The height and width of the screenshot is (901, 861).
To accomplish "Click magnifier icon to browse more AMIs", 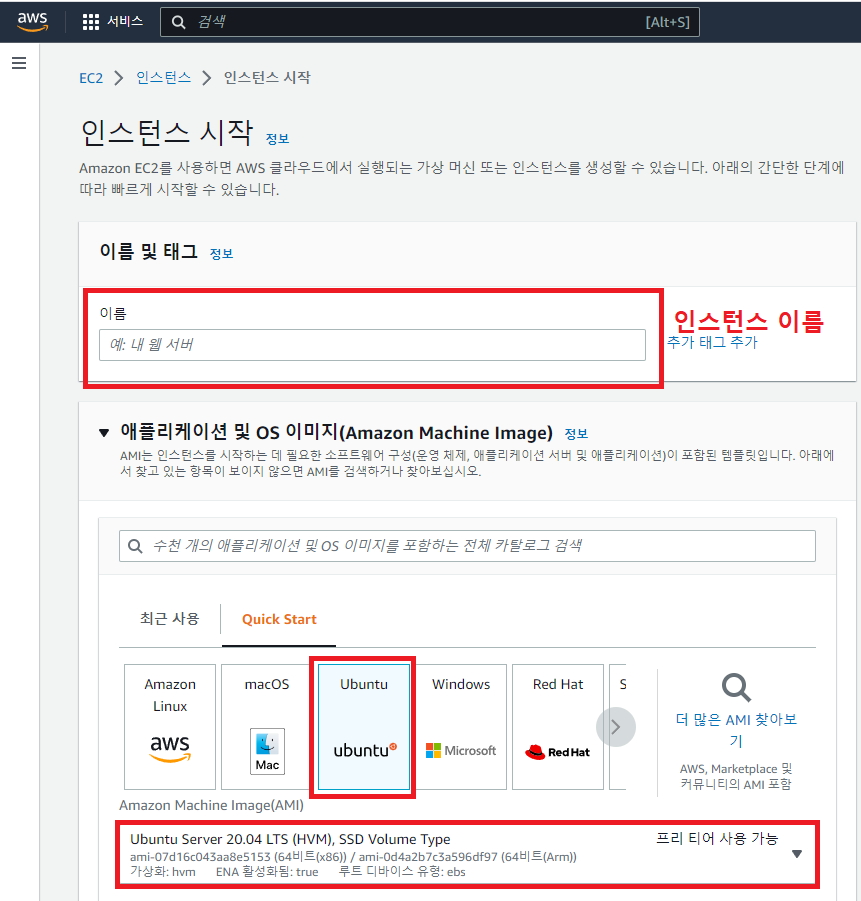I will [736, 688].
